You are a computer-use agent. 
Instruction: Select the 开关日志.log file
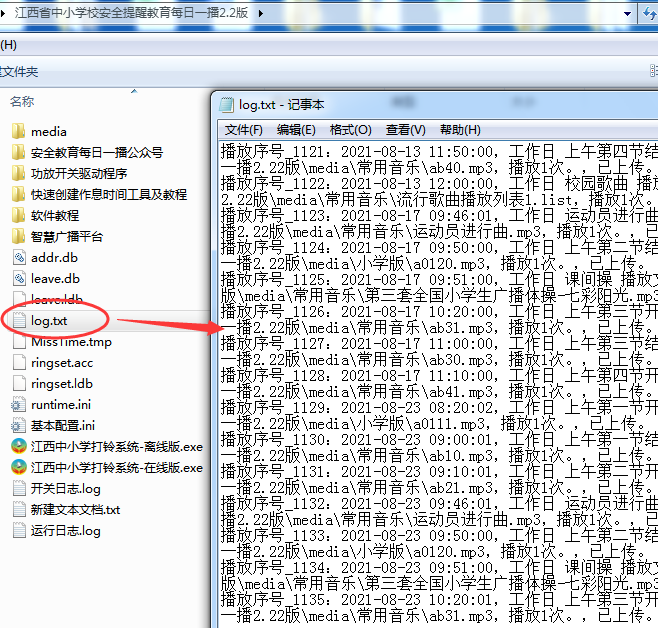(65, 489)
